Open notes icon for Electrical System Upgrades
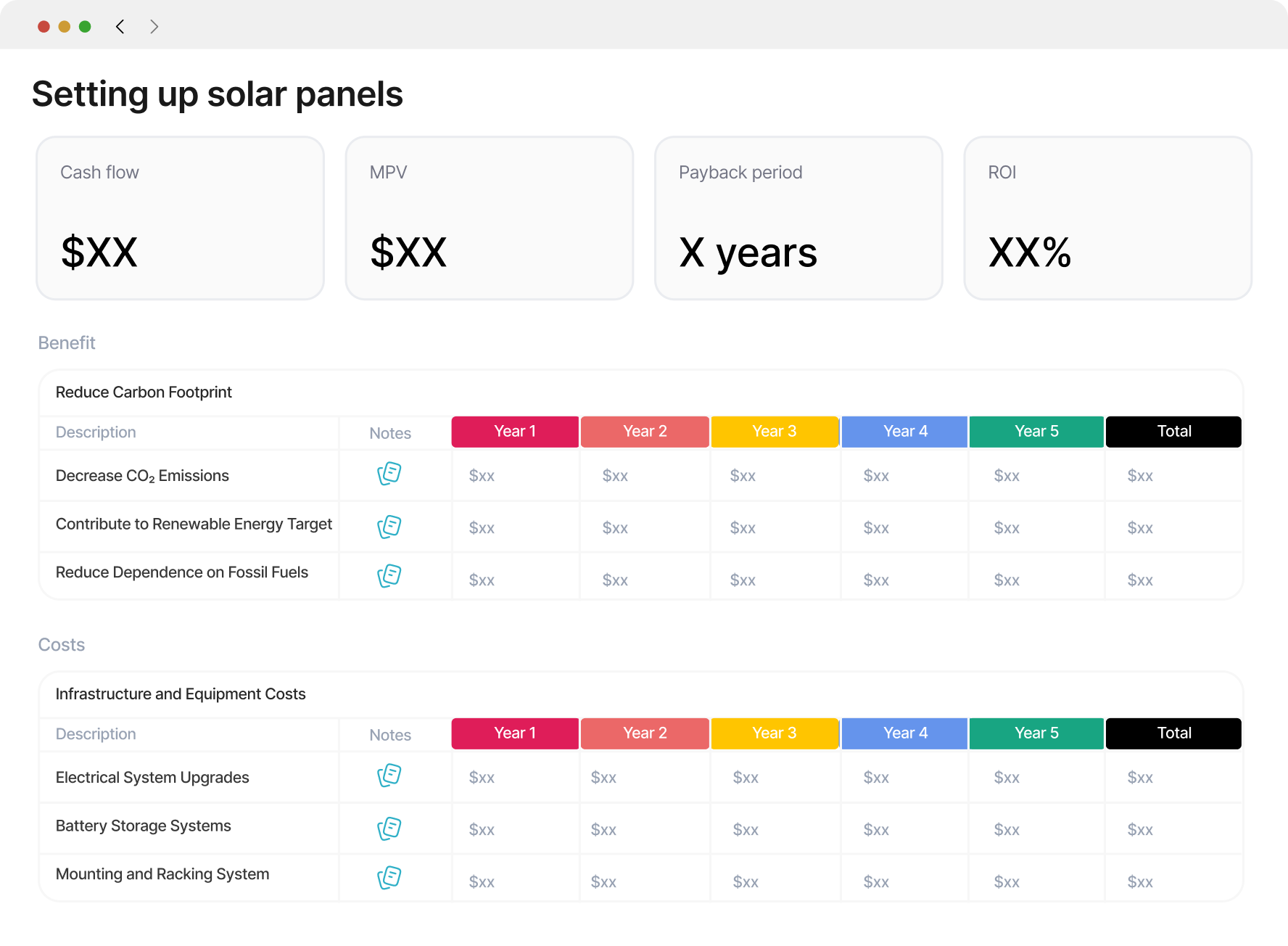This screenshot has height=946, width=1288. [389, 776]
